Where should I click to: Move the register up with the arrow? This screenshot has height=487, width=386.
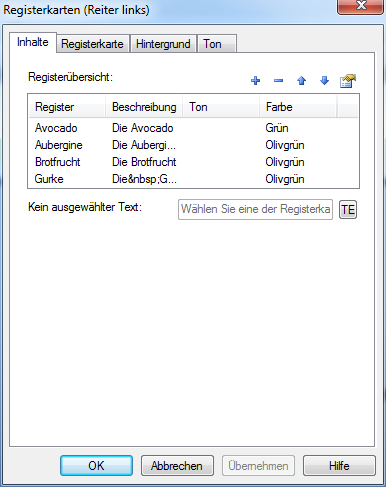pyautogui.click(x=301, y=81)
